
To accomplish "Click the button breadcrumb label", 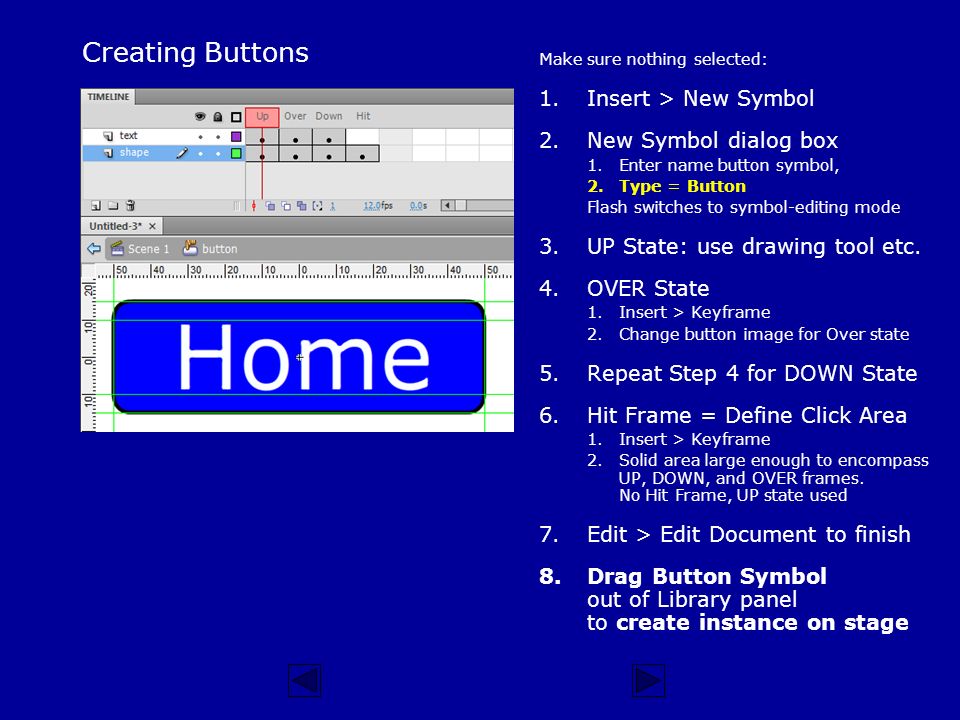I will click(x=219, y=249).
